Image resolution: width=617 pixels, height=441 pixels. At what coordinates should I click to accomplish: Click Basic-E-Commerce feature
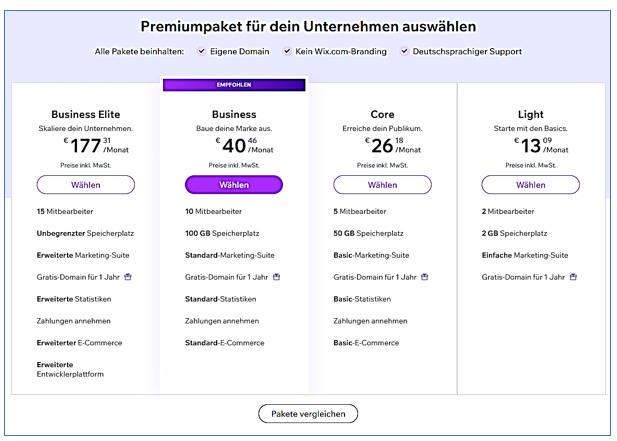[366, 343]
